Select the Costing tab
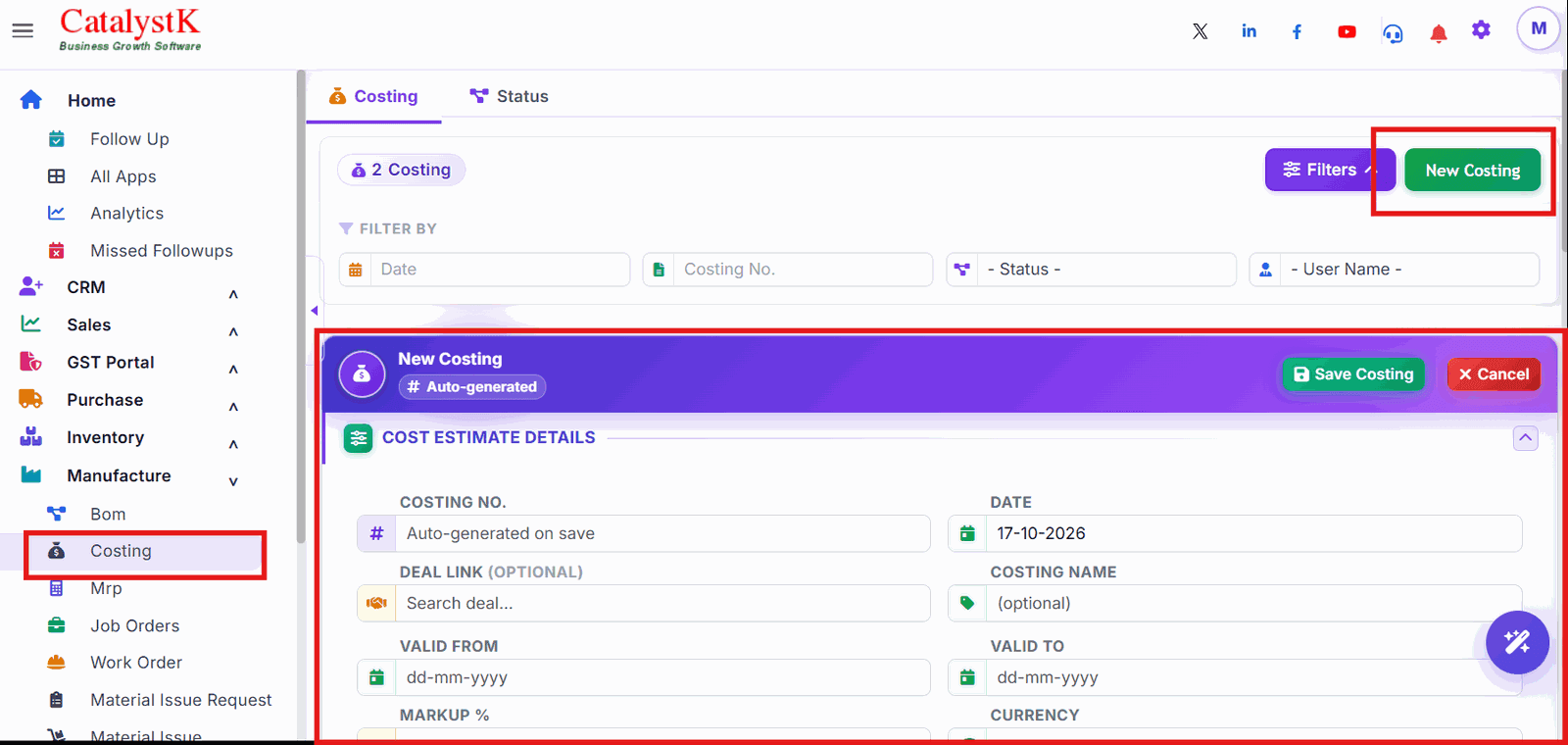The width and height of the screenshot is (1568, 745). point(373,96)
